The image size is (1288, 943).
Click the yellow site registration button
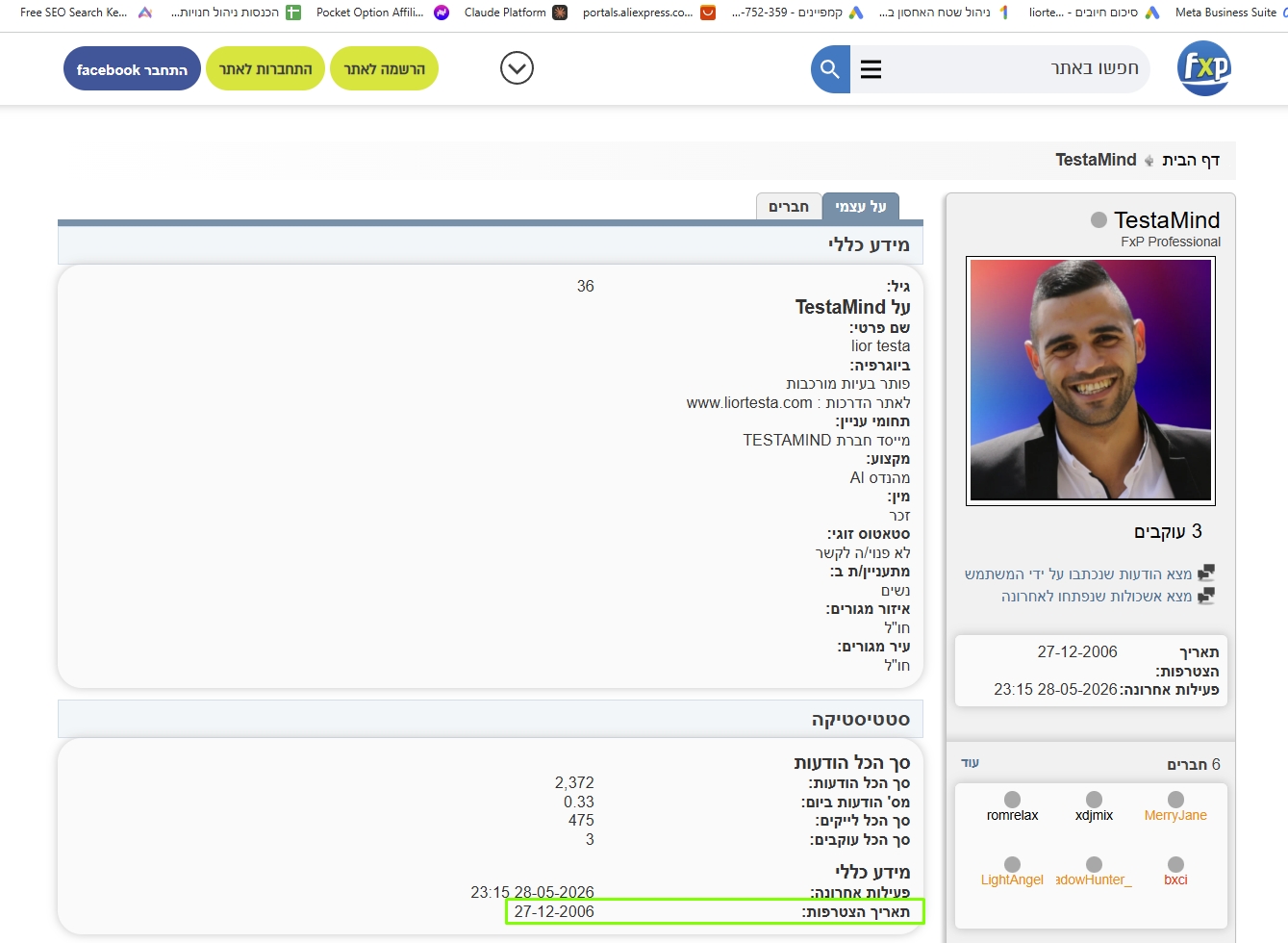(x=384, y=69)
